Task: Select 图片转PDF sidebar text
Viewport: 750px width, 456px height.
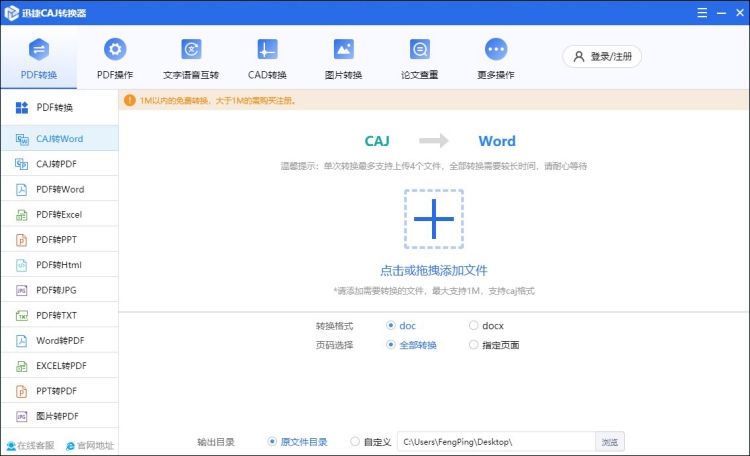Action: (57, 416)
